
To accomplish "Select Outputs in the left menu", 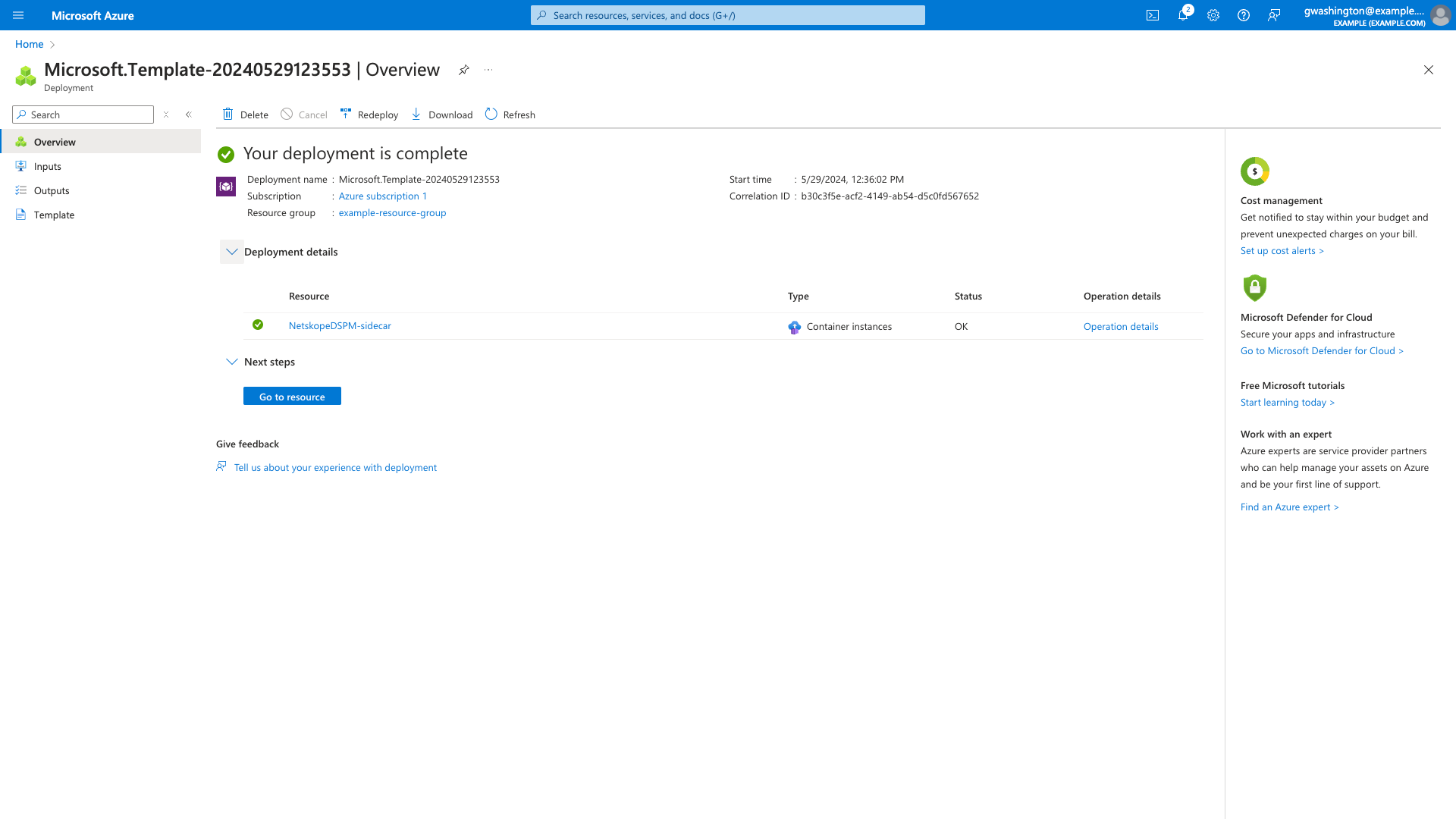I will tap(101, 190).
